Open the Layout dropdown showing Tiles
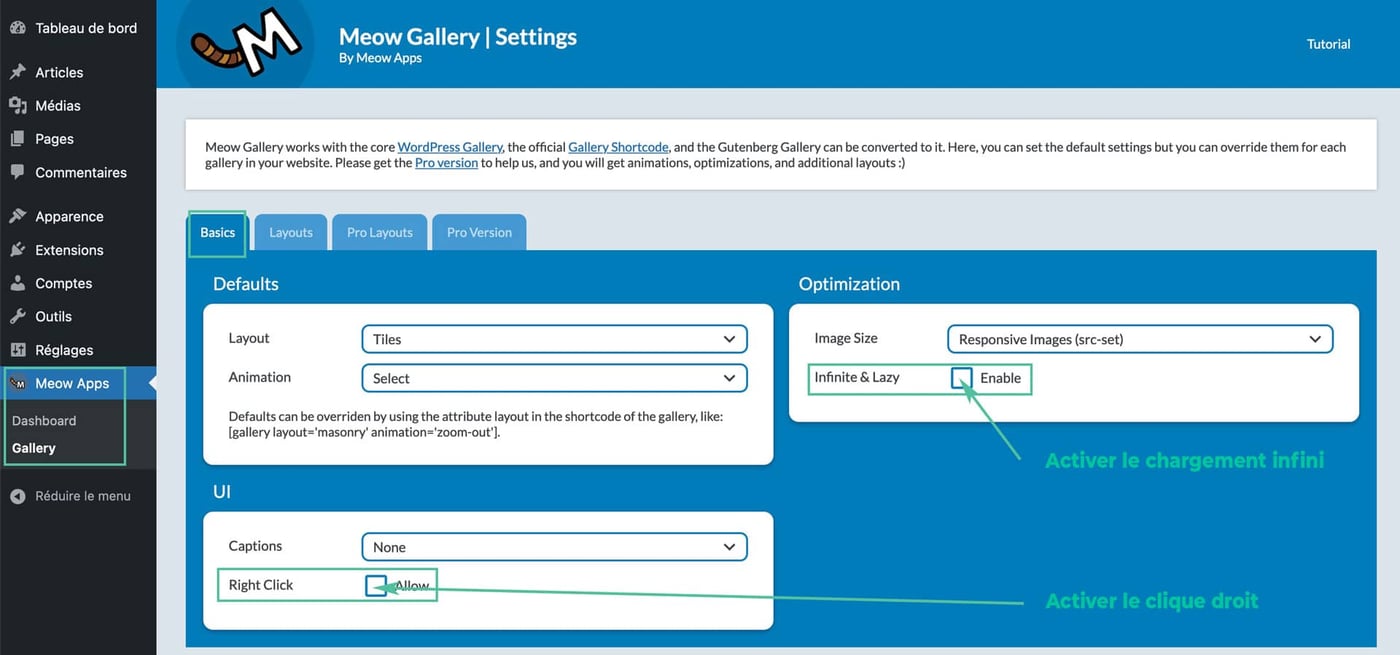The width and height of the screenshot is (1400, 655). coord(553,339)
